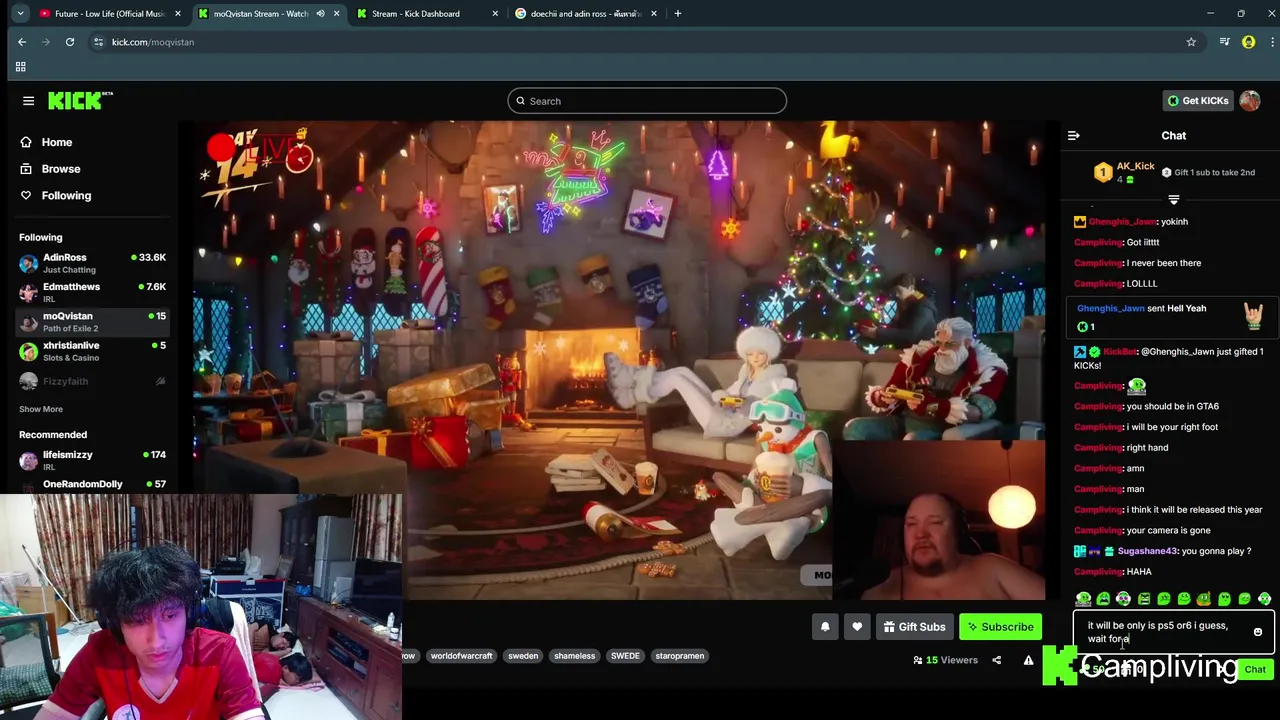Focus the Search field
Screen dimensions: 1280x720
(x=647, y=101)
